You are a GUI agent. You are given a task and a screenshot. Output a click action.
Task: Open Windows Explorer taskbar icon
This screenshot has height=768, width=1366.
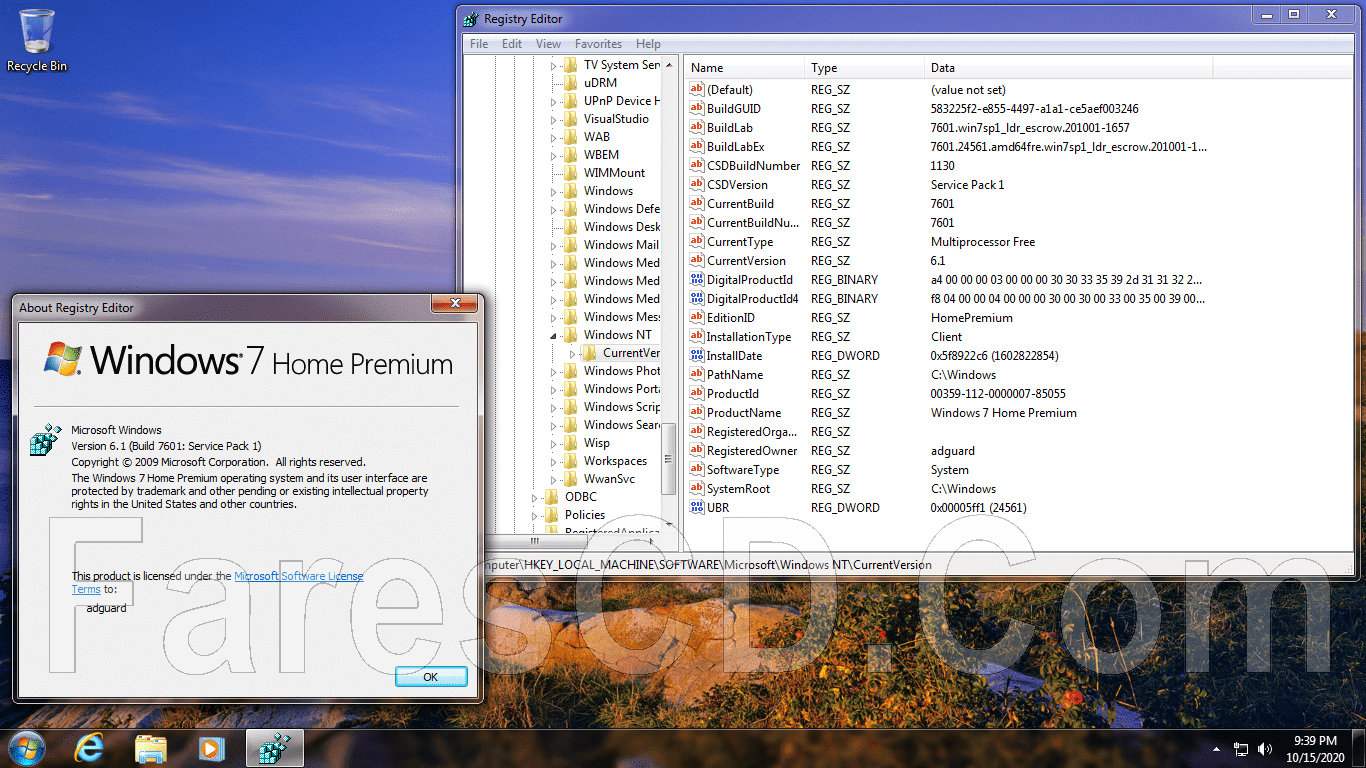pos(150,748)
